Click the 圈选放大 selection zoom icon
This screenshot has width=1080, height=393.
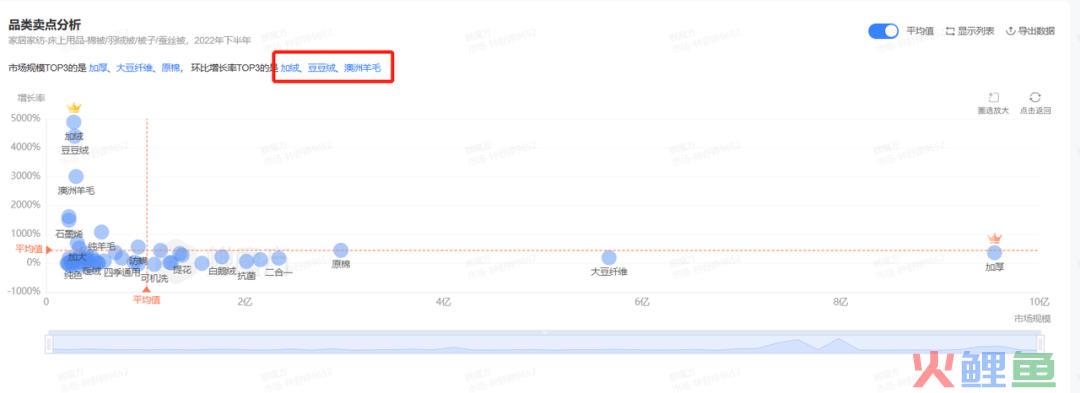[x=993, y=98]
